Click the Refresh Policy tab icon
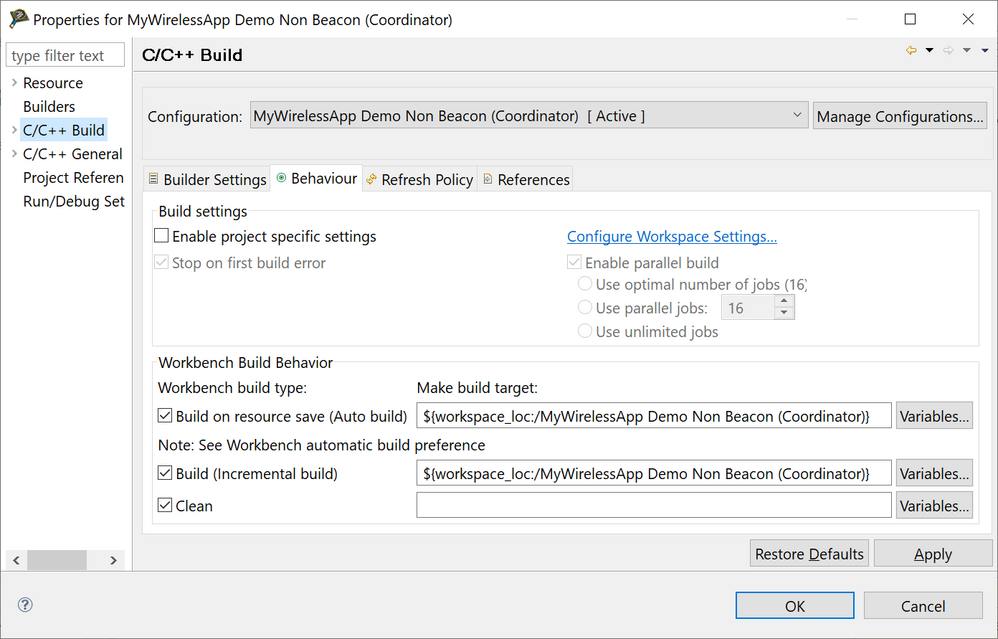The height and width of the screenshot is (639, 998). coord(372,180)
